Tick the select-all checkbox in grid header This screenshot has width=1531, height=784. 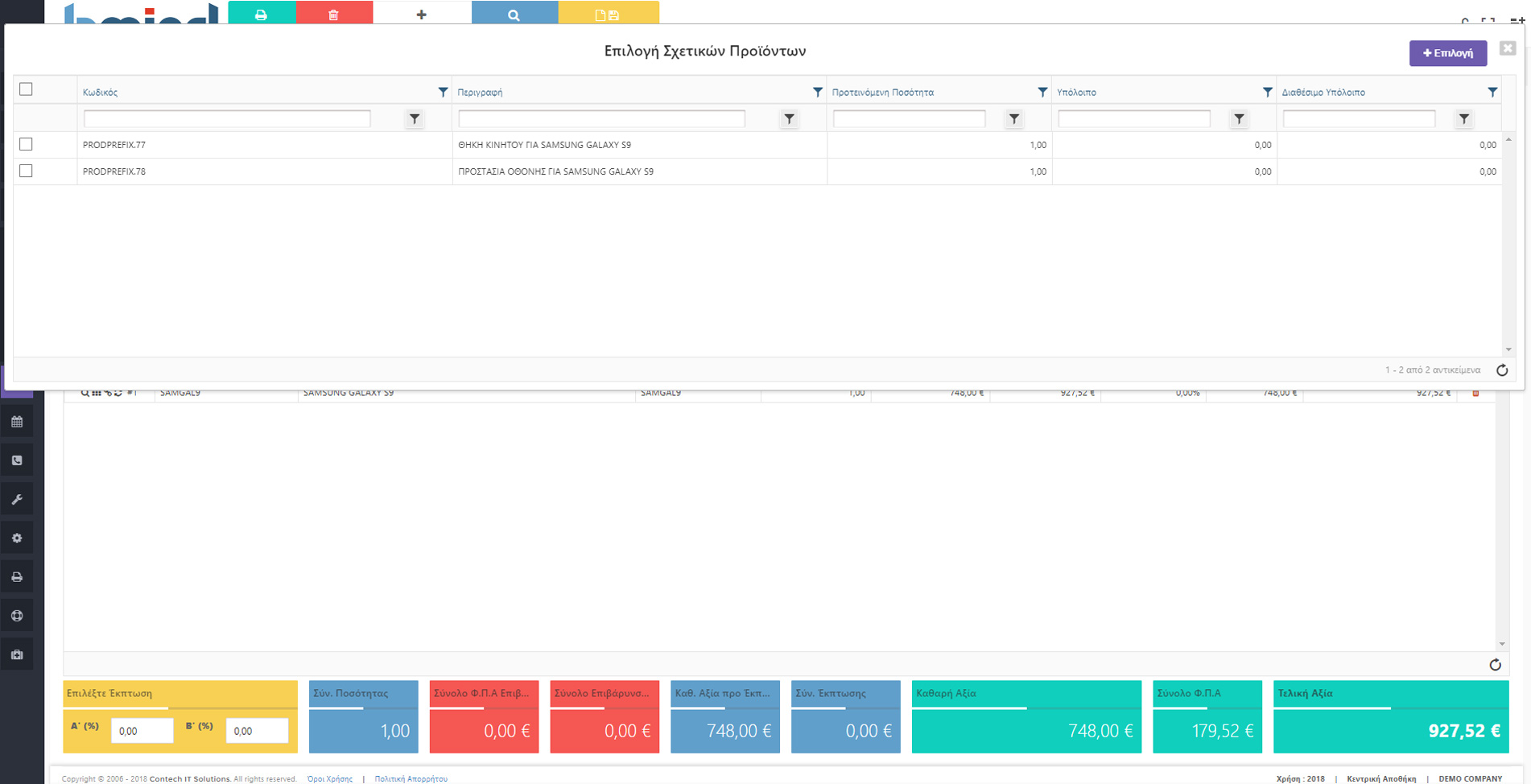[26, 89]
